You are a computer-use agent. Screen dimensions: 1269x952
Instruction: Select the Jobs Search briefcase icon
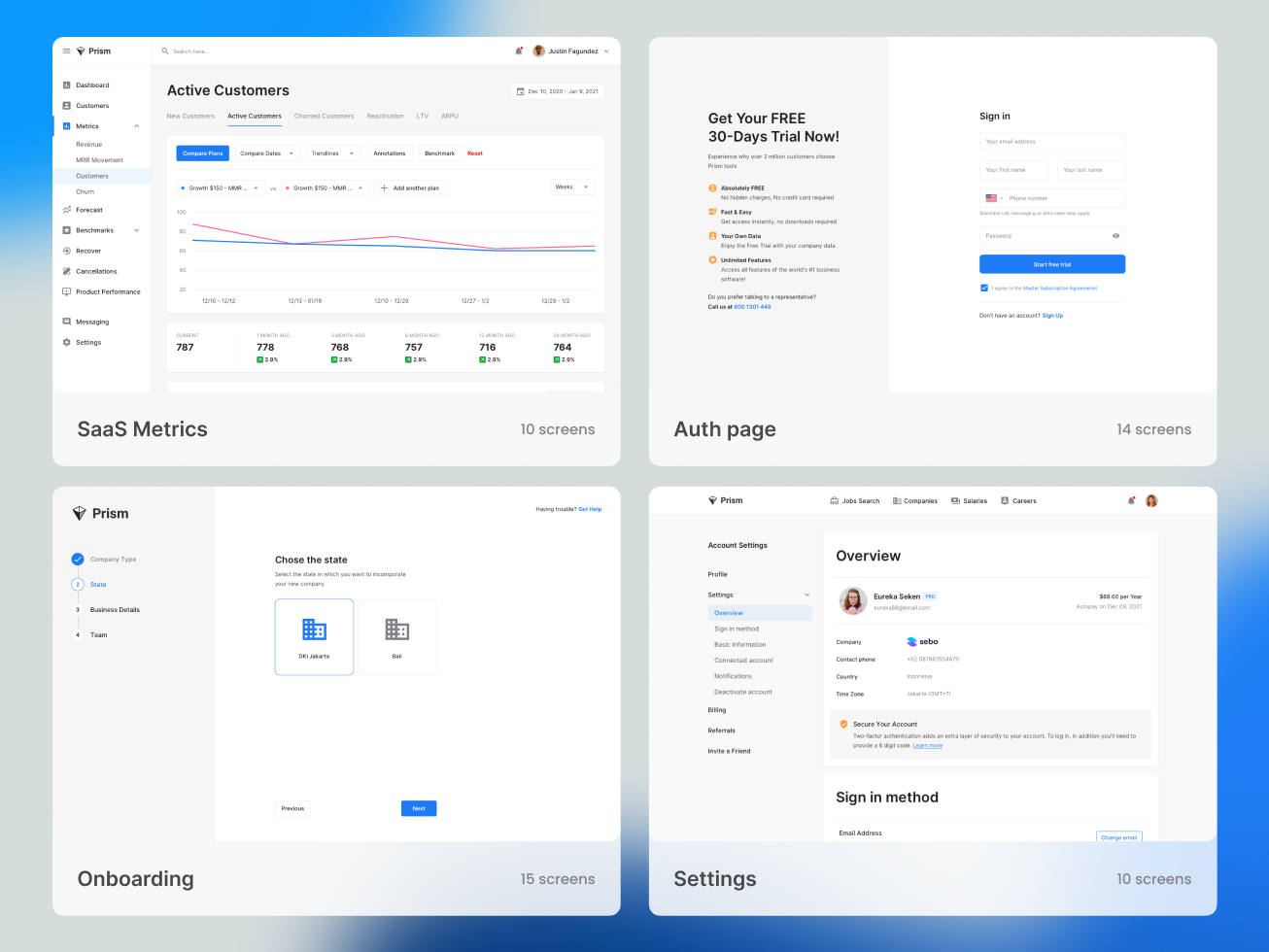point(833,500)
